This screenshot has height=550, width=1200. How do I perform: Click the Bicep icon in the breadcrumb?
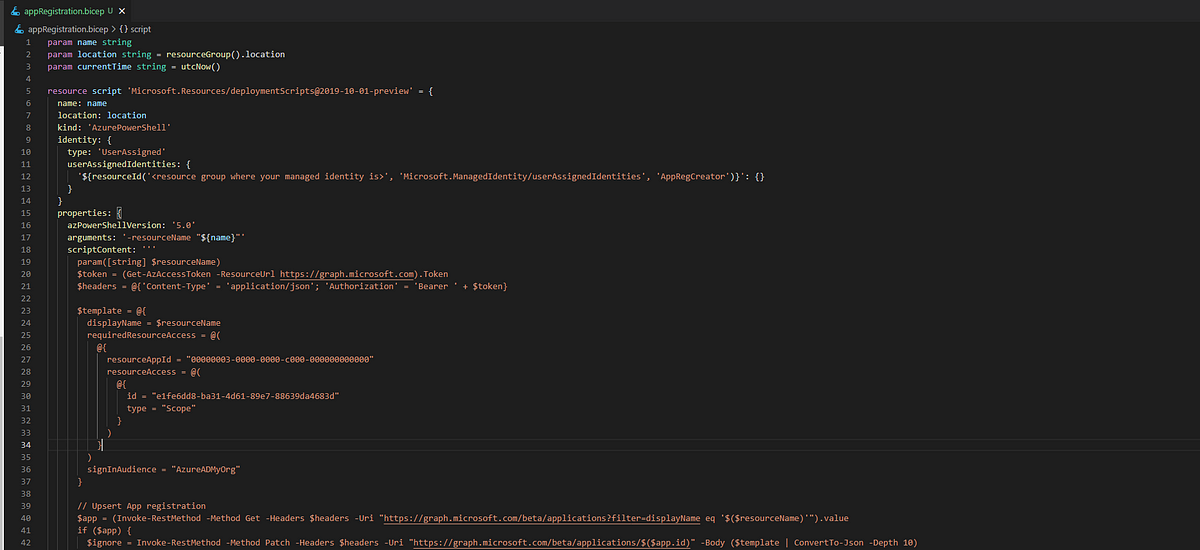tap(19, 29)
